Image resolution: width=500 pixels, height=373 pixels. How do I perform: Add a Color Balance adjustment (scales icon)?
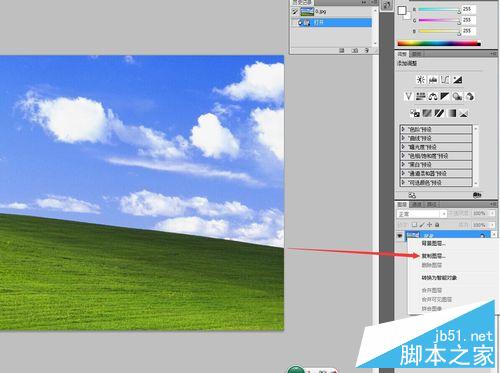point(433,96)
